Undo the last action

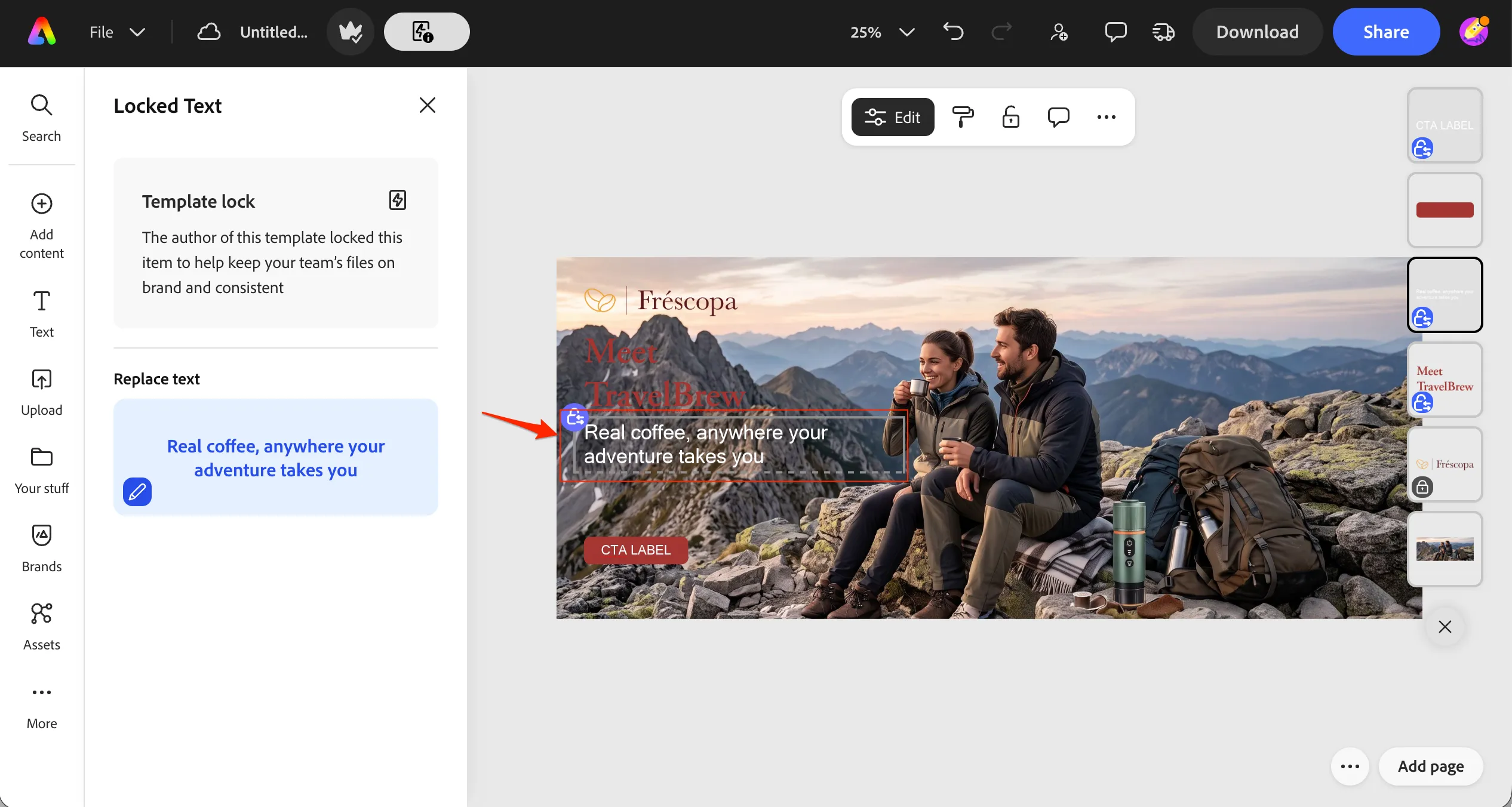[954, 32]
